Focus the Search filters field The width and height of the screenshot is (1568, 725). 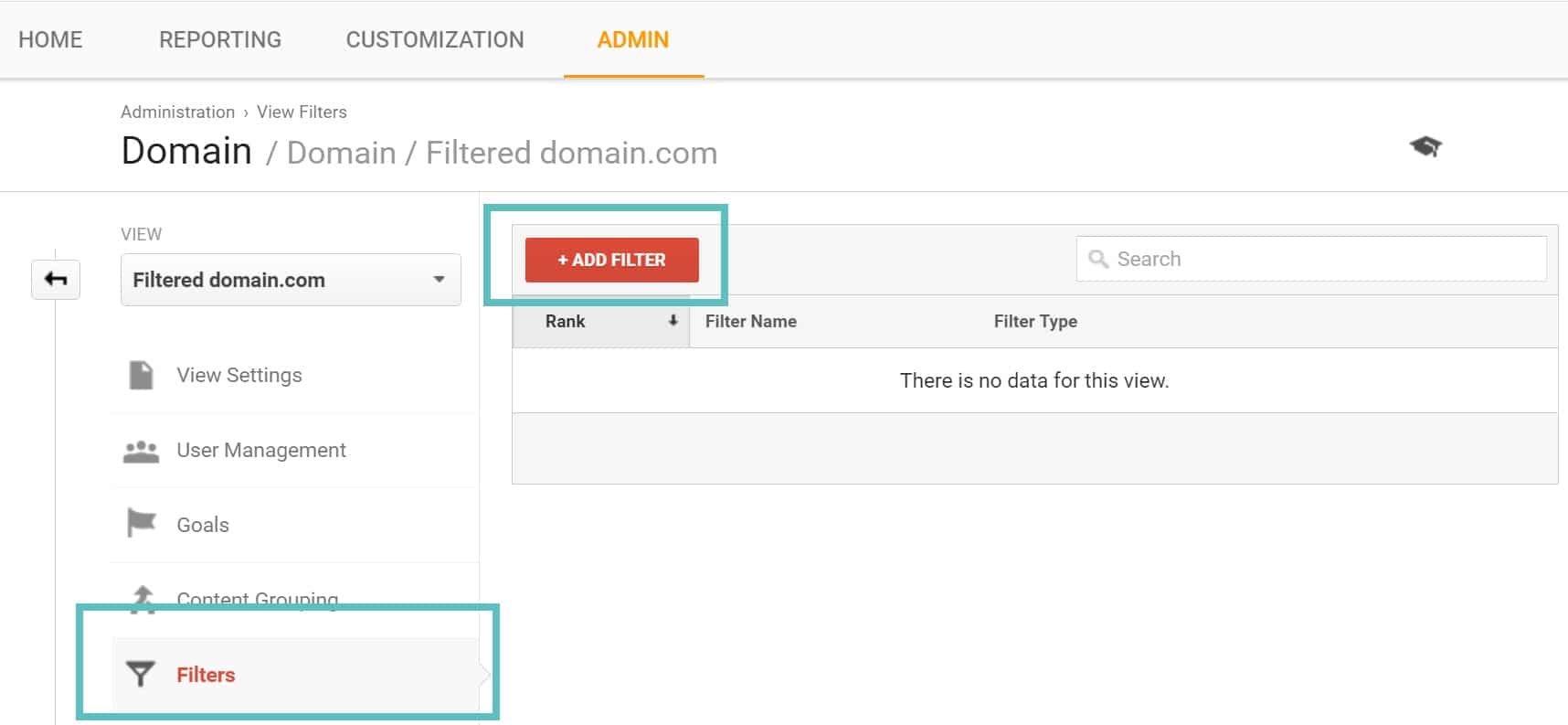pyautogui.click(x=1311, y=259)
